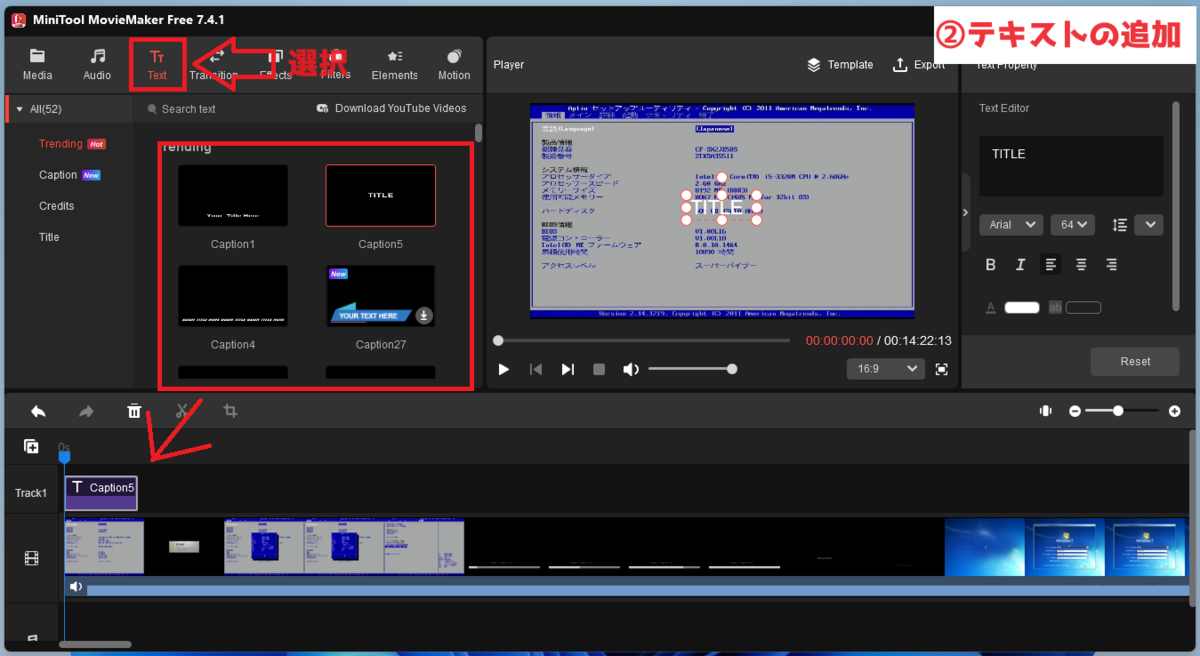Open the Media tab
This screenshot has height=656, width=1200.
tap(37, 64)
